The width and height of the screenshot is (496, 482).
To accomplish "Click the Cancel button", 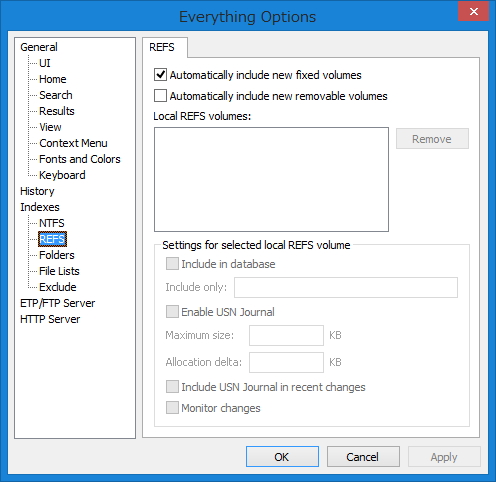I will [363, 456].
